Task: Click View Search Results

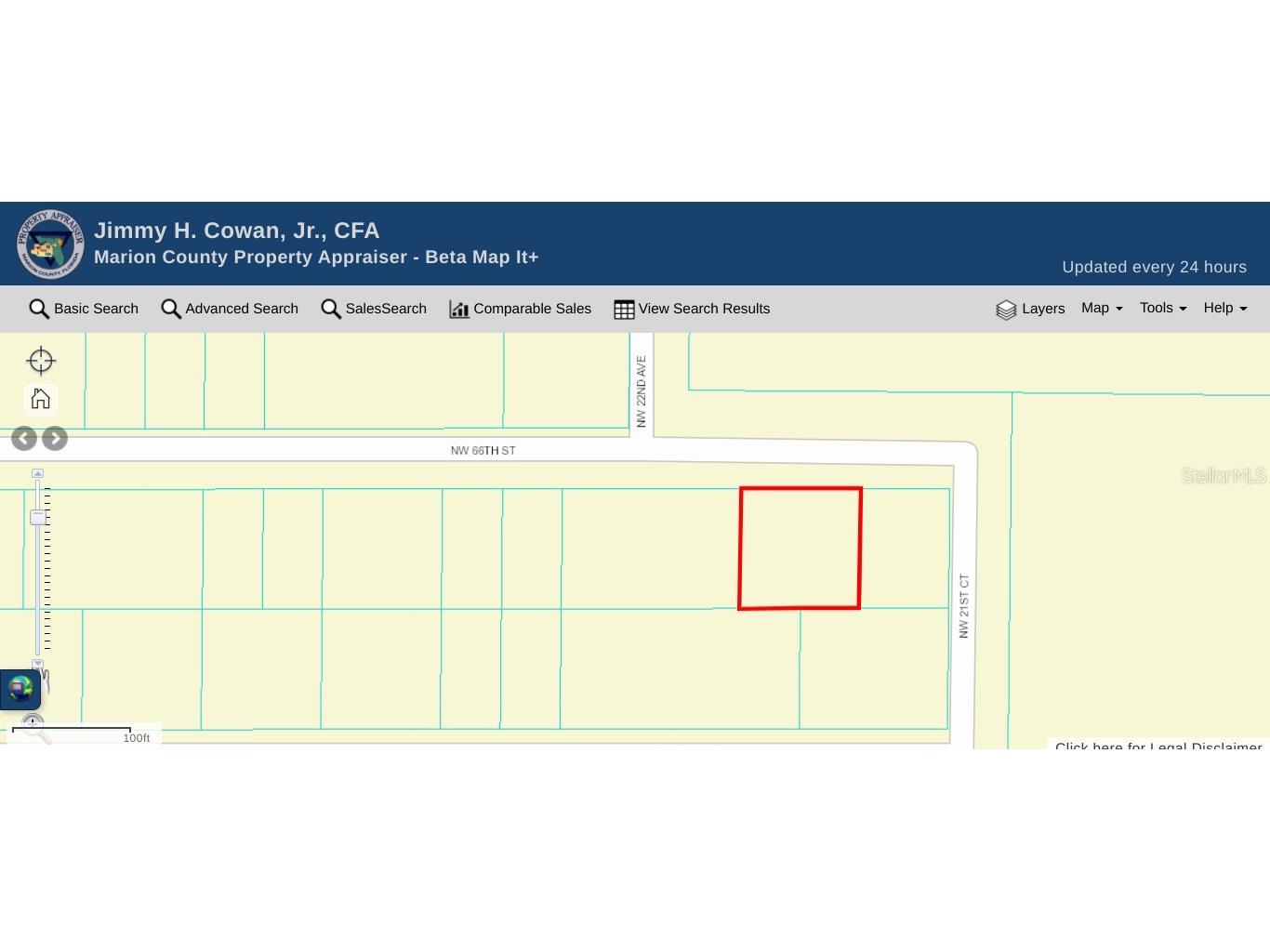Action: 692,309
